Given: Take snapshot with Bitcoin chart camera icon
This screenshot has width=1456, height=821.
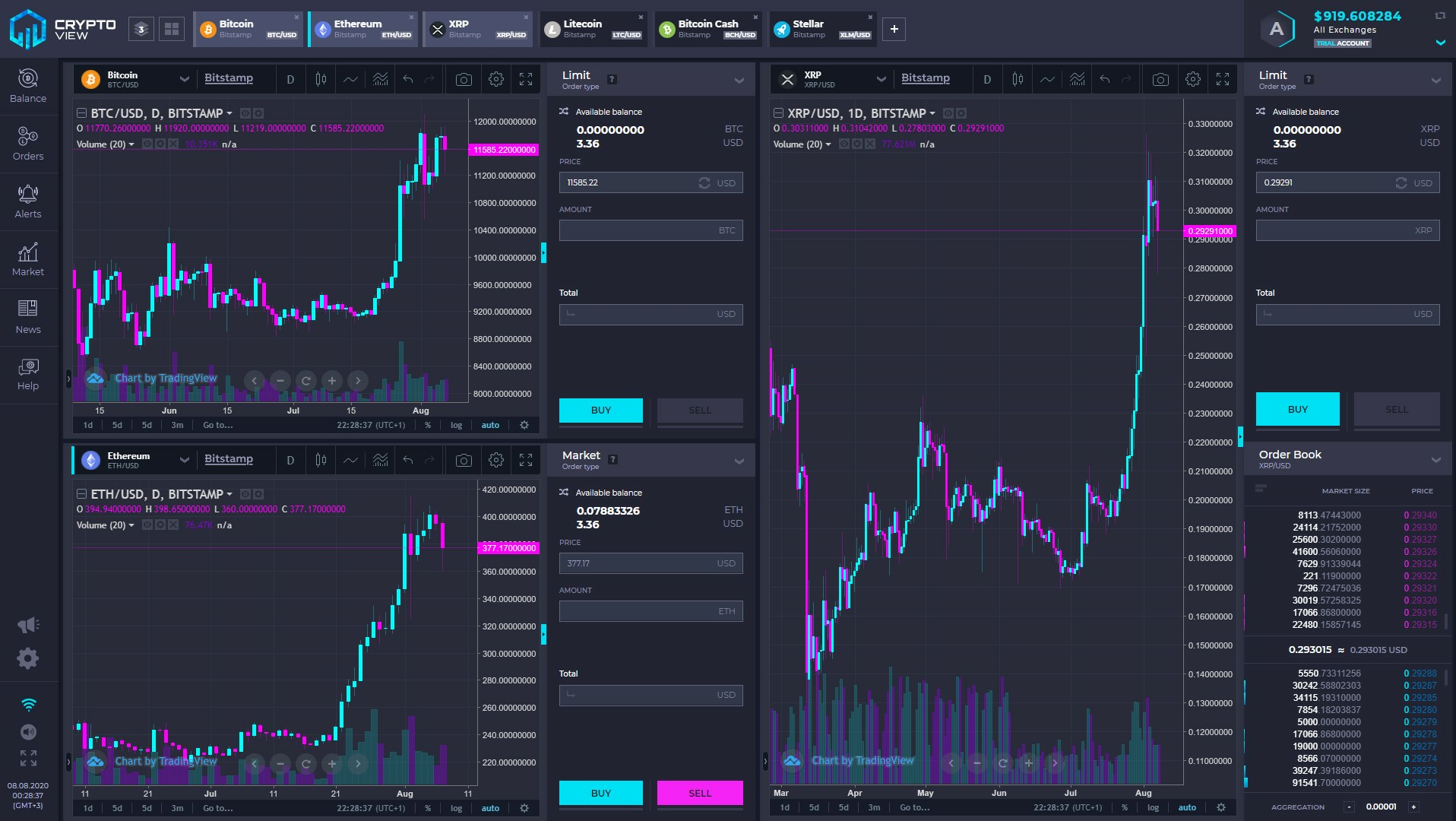Looking at the screenshot, I should (x=464, y=79).
